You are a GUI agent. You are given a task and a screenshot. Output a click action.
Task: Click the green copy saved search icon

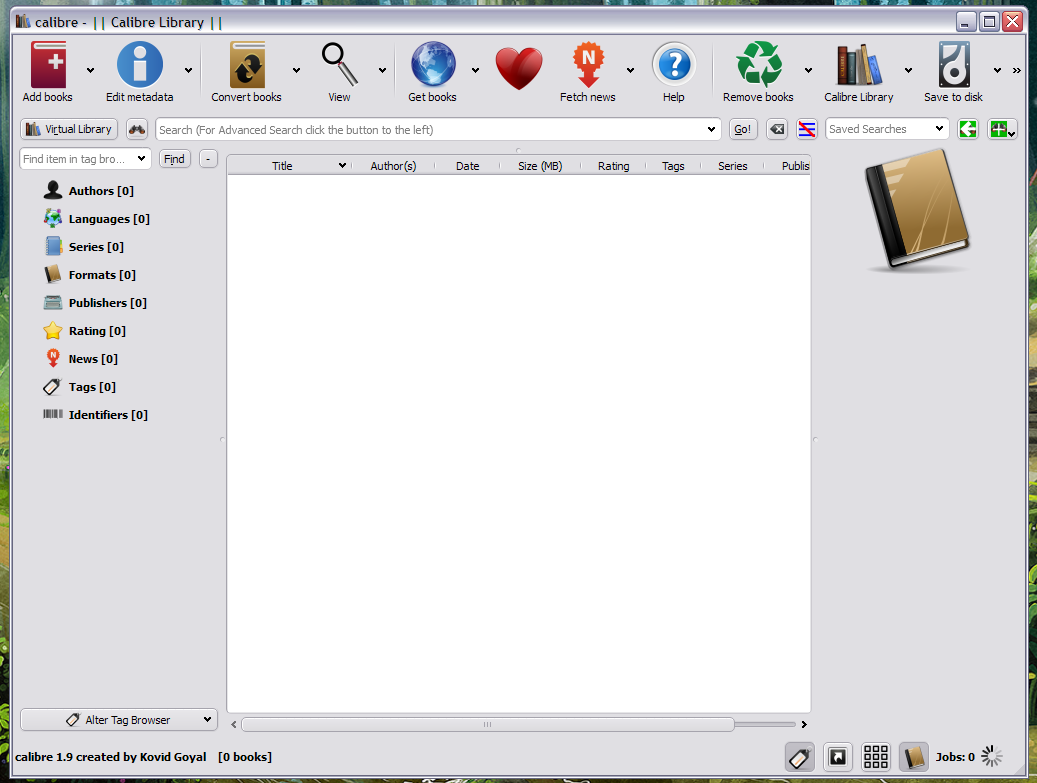(968, 129)
